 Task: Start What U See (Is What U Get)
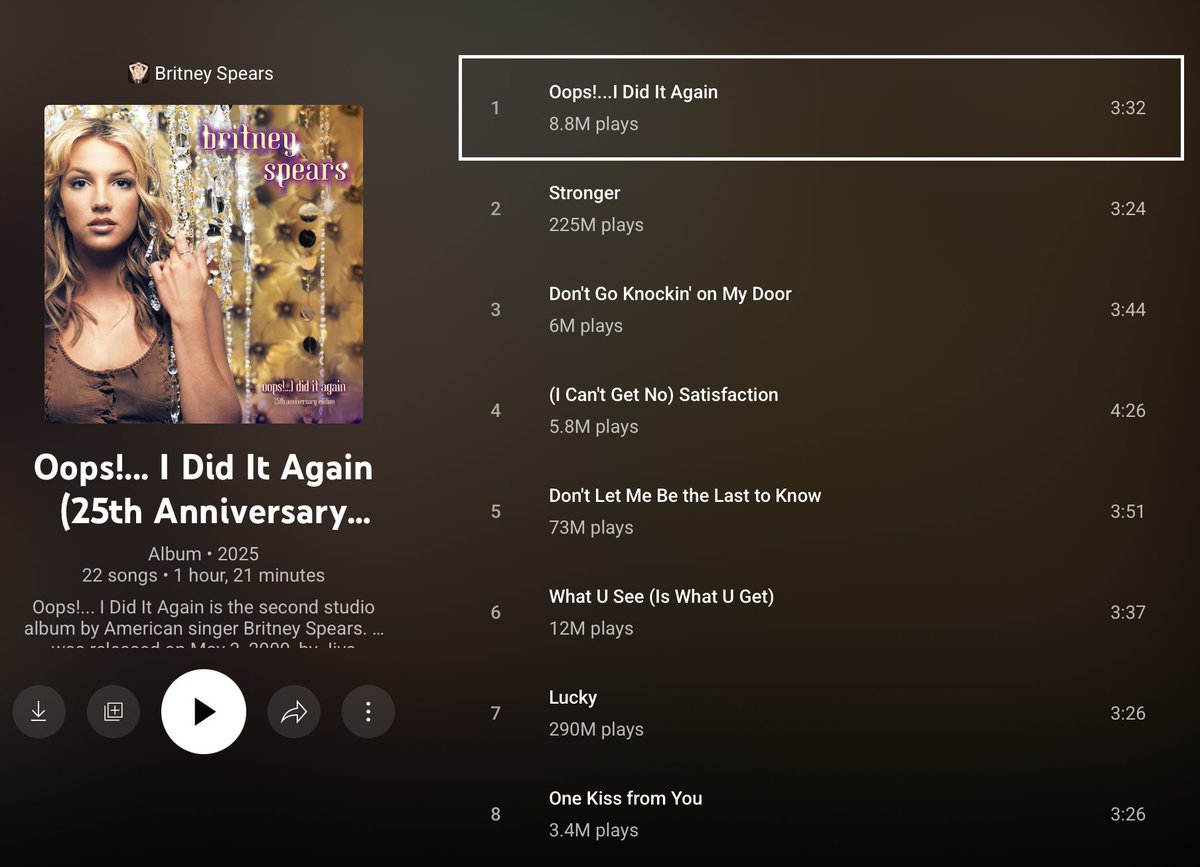[821, 613]
